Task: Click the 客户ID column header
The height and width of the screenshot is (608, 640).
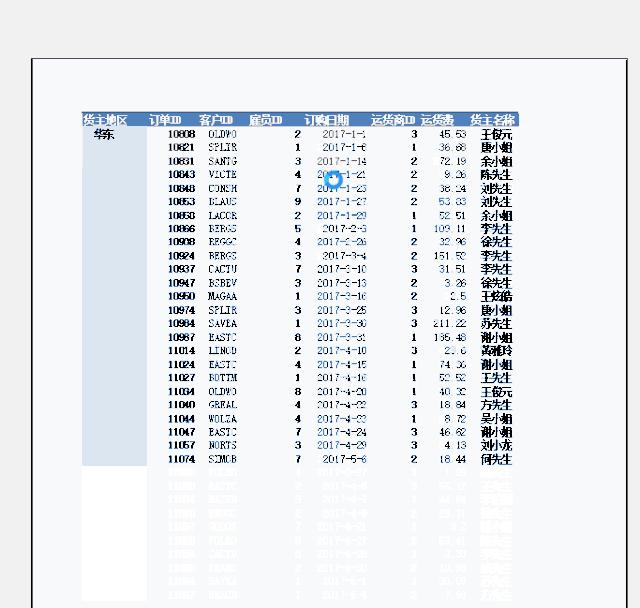Action: pyautogui.click(x=216, y=120)
